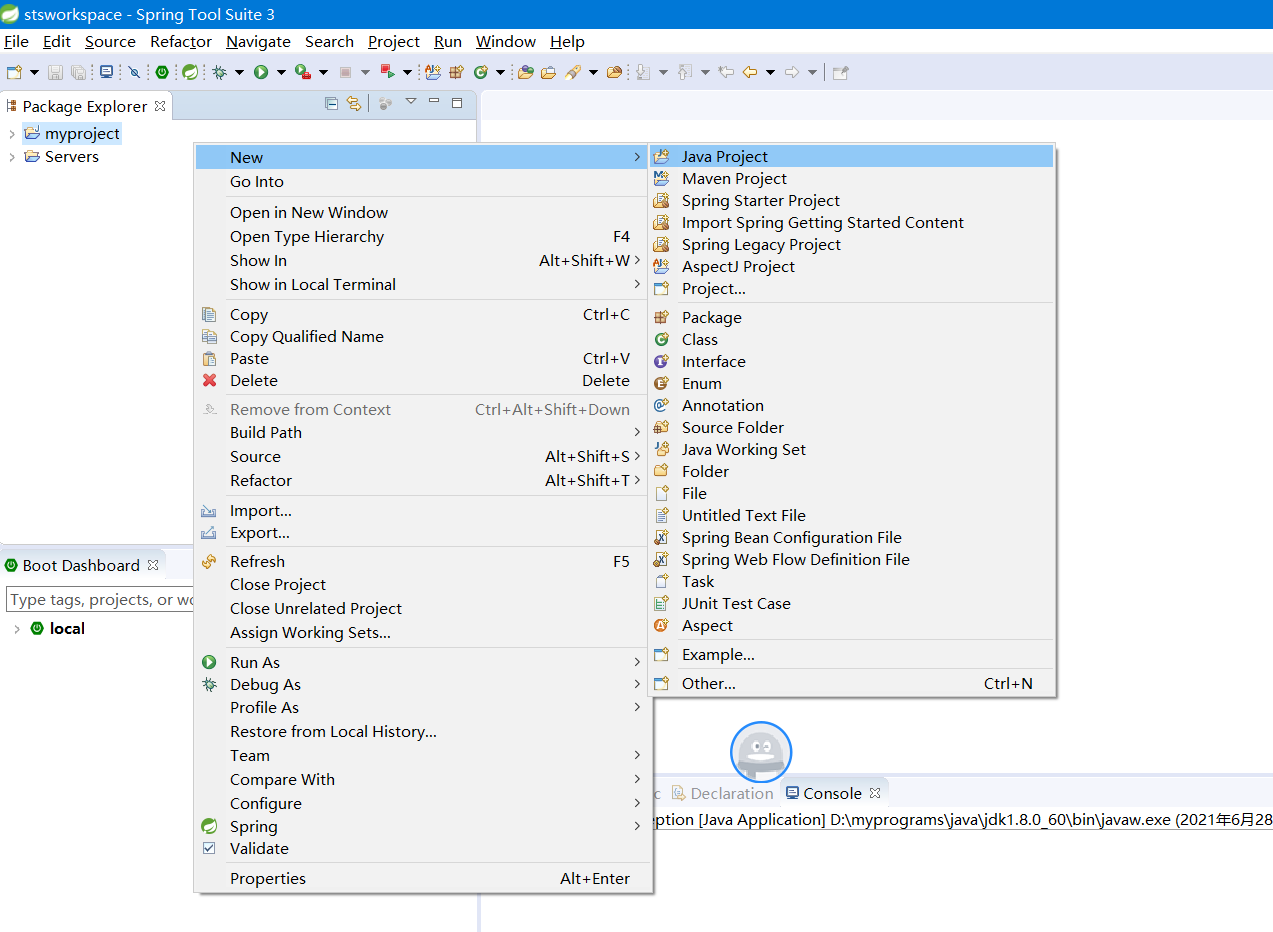Select AspectJ Project entry
The height and width of the screenshot is (932, 1273).
tap(851, 266)
